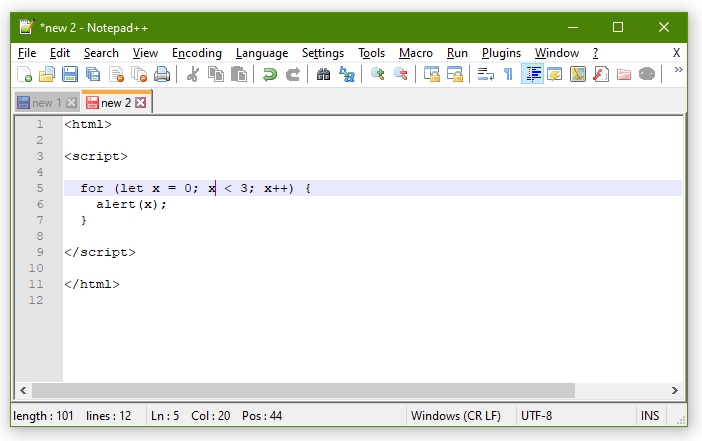The height and width of the screenshot is (441, 702).
Task: Zoom out of the editor text
Action: tap(401, 74)
